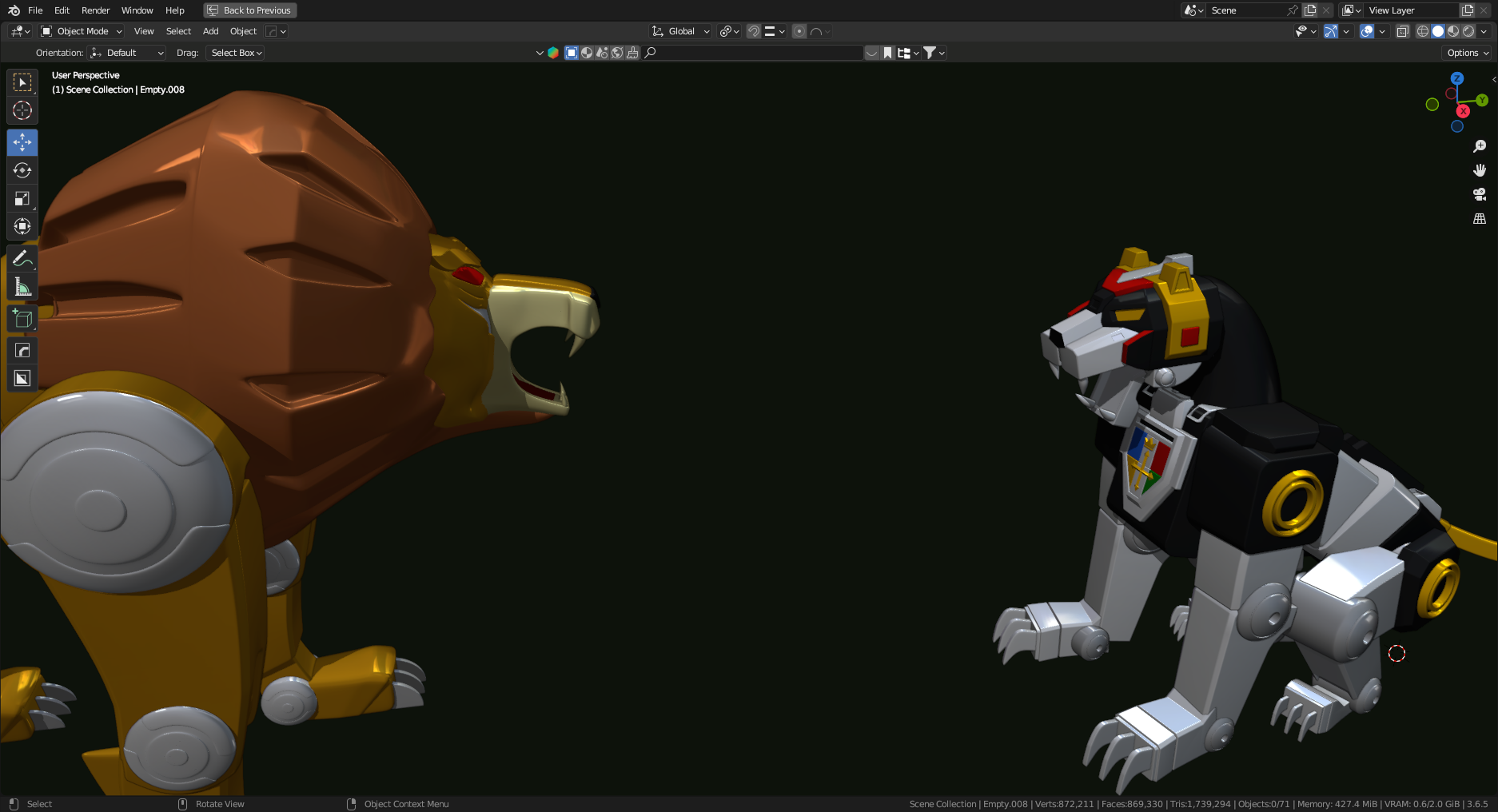Toggle viewport overlays display
Screen dimensions: 1498x812
tap(1367, 31)
